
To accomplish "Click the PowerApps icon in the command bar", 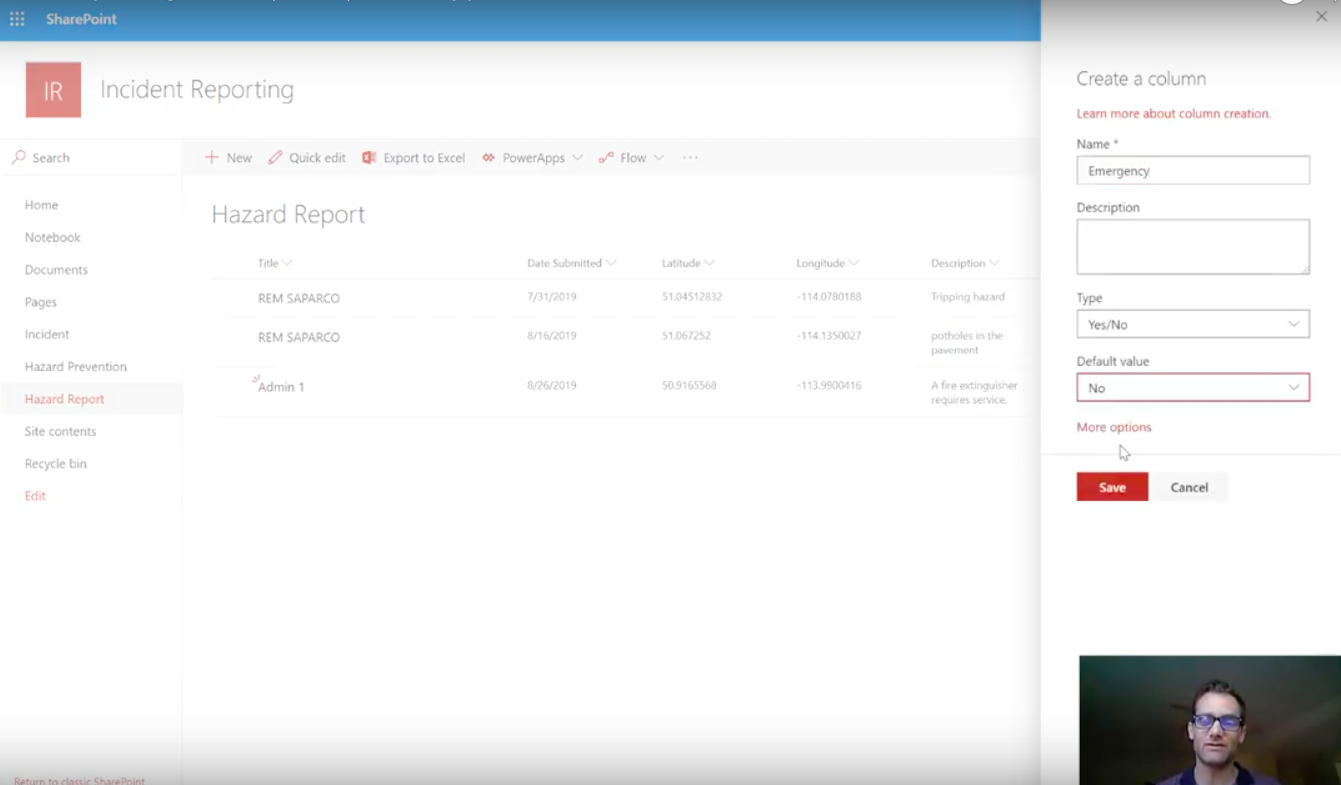I will [489, 157].
